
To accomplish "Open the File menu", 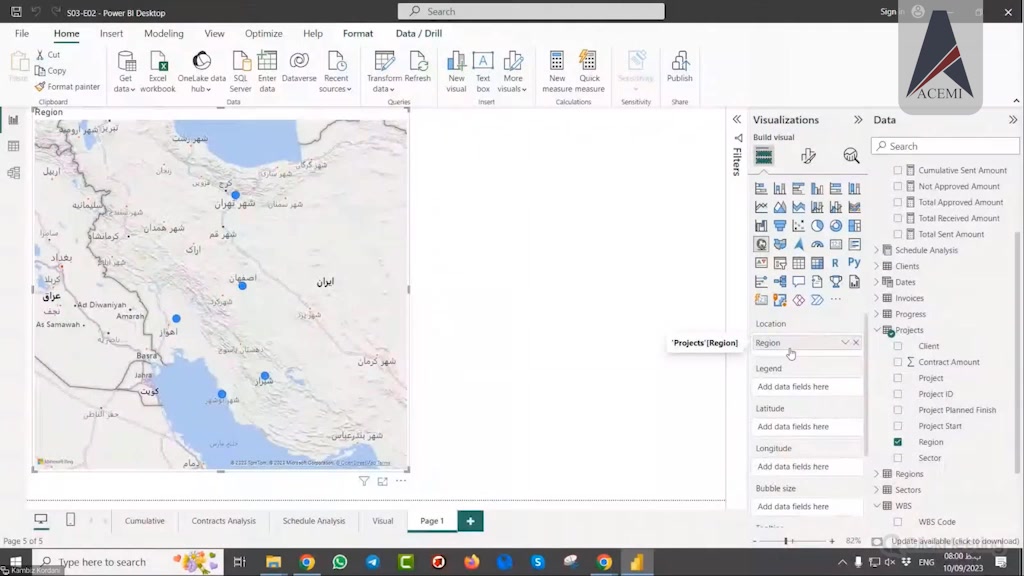I will coord(22,33).
